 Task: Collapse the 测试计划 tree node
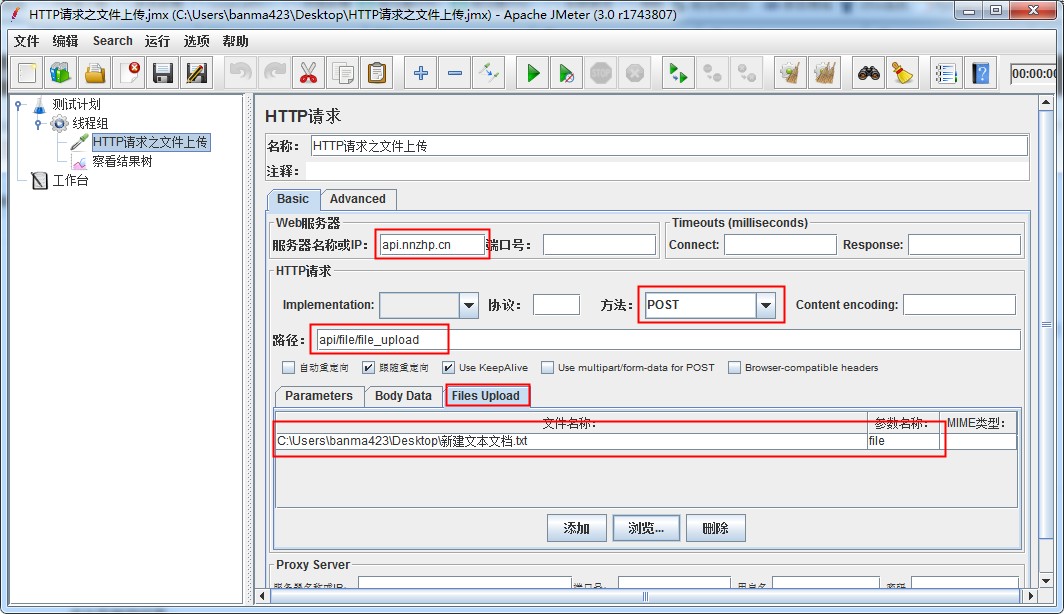20,104
